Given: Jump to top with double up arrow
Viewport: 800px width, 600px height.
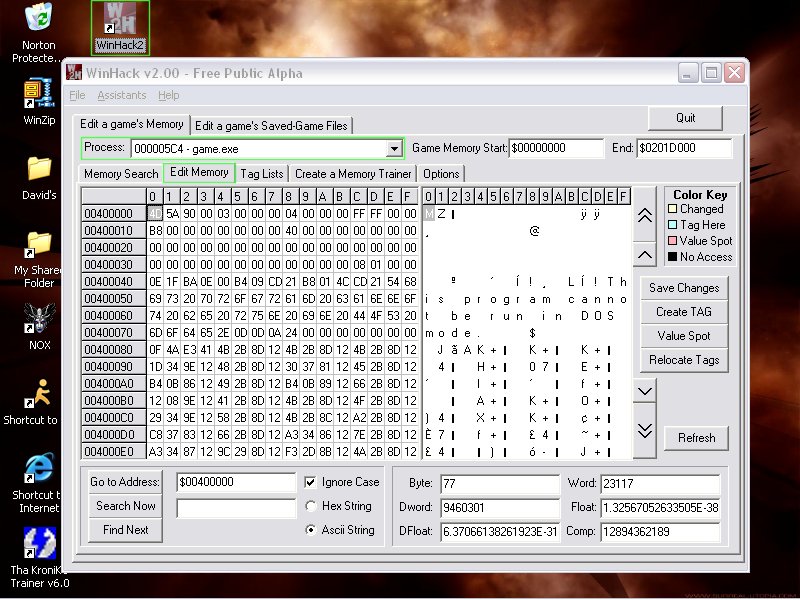Looking at the screenshot, I should click(x=644, y=215).
